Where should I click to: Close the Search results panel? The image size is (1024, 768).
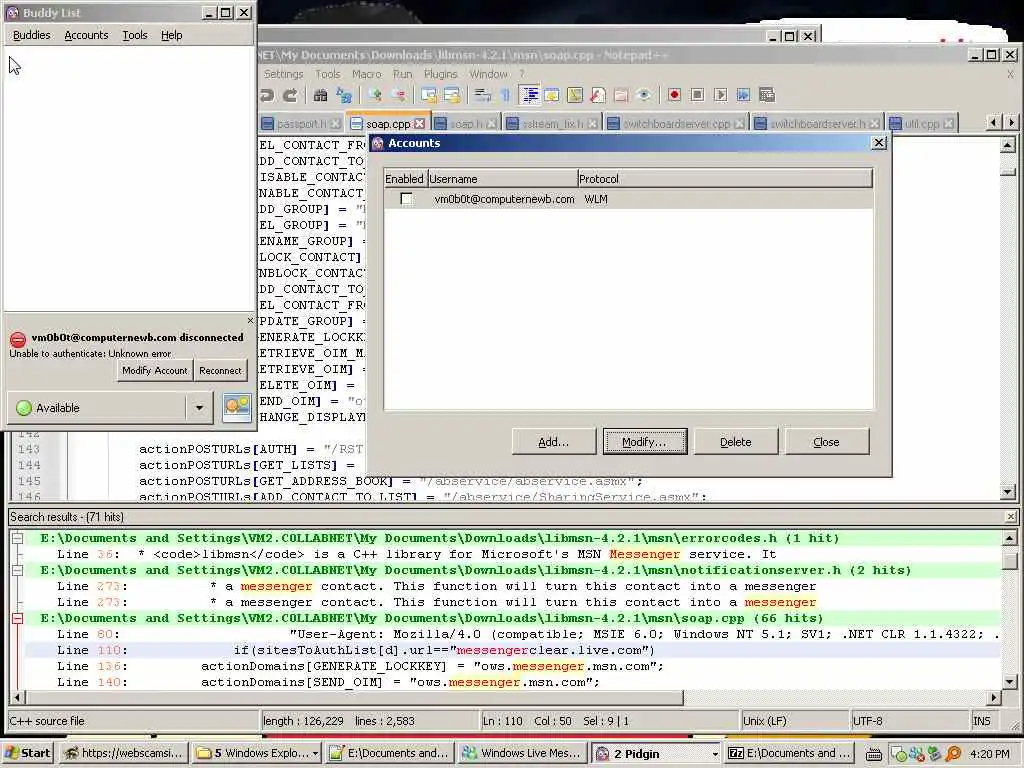tap(1010, 517)
